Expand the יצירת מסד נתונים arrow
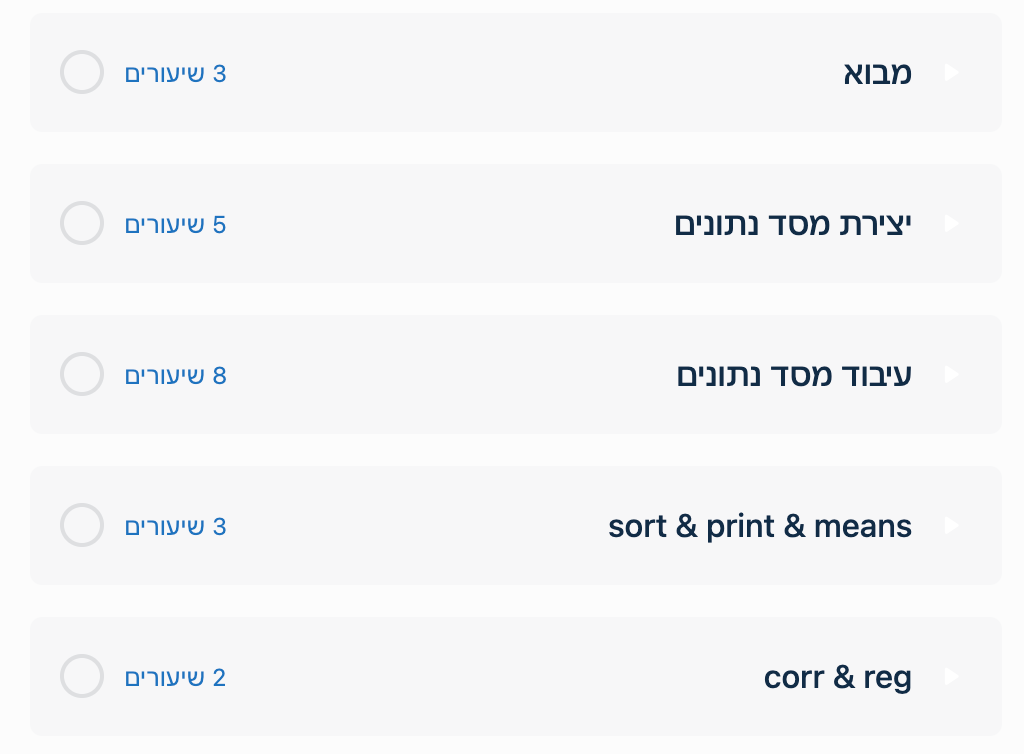This screenshot has height=754, width=1024. [x=951, y=224]
